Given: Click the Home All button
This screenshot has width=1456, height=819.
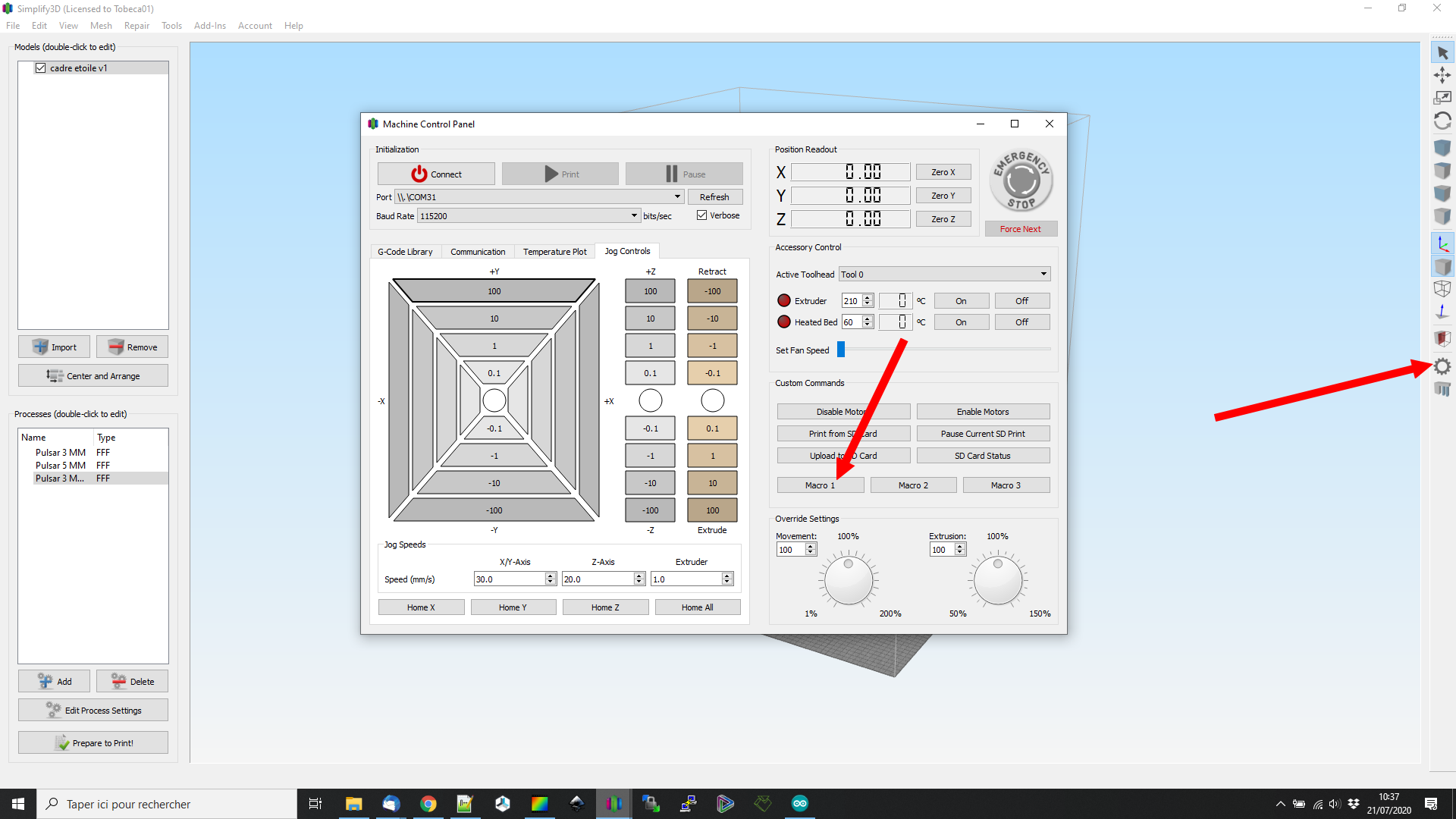Looking at the screenshot, I should coord(697,607).
